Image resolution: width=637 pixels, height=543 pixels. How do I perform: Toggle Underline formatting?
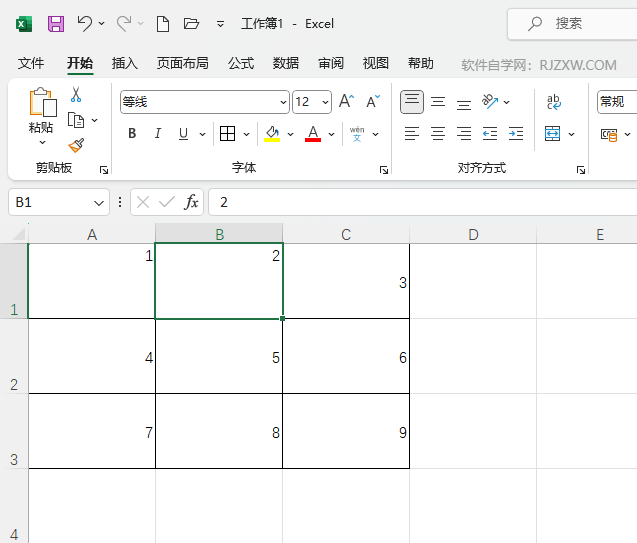183,133
